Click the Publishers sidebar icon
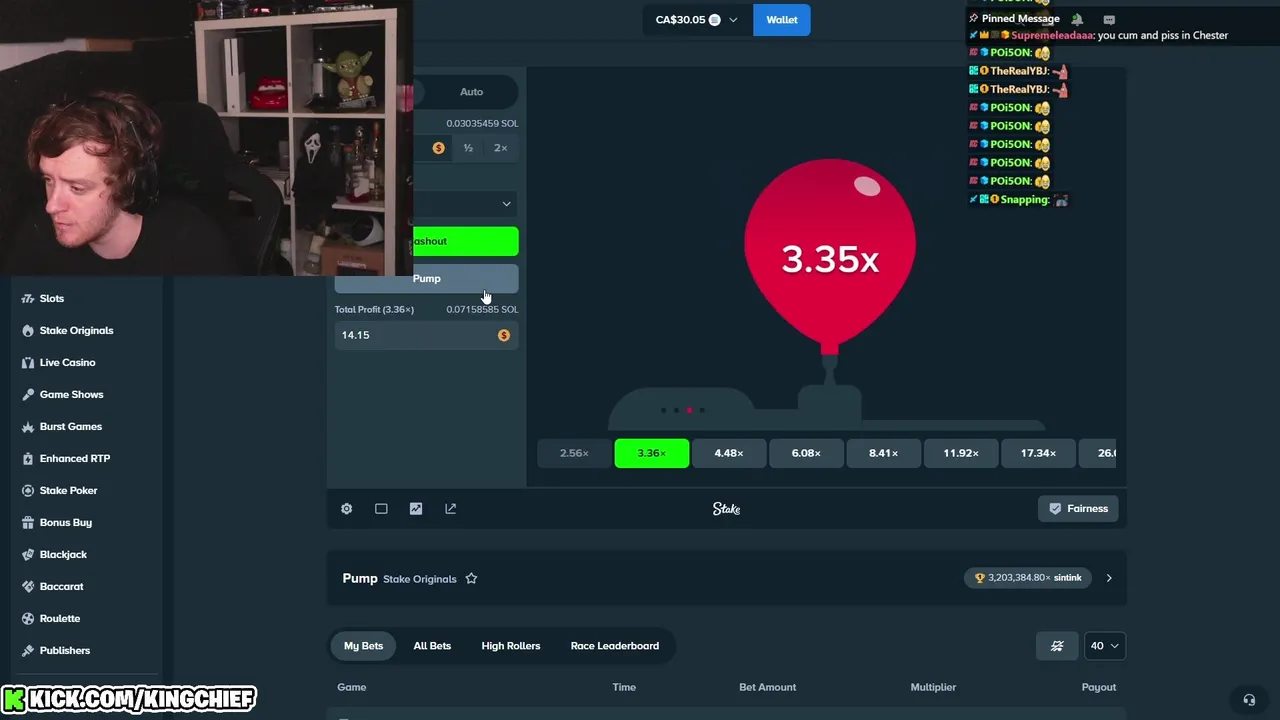The width and height of the screenshot is (1280, 720). tap(28, 651)
